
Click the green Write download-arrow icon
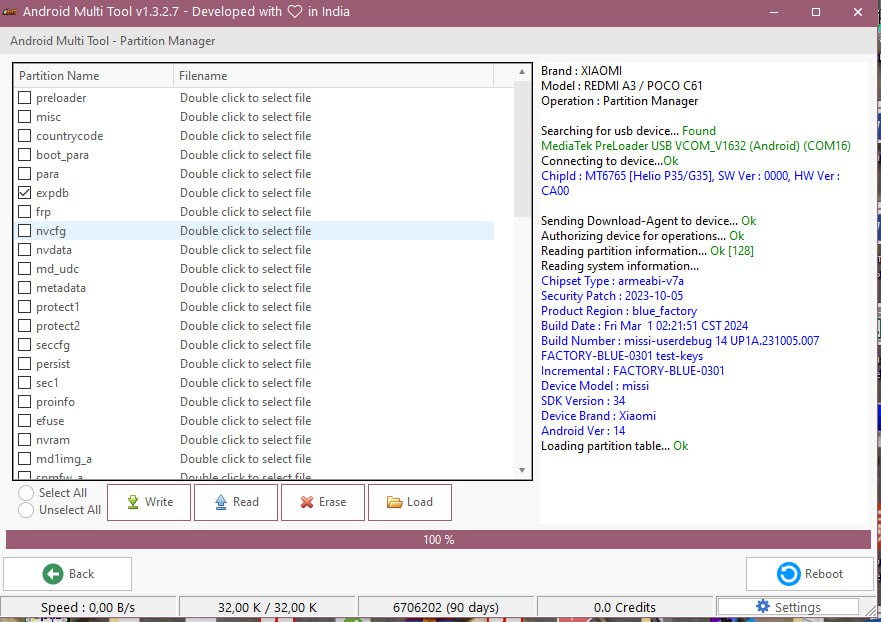(133, 502)
